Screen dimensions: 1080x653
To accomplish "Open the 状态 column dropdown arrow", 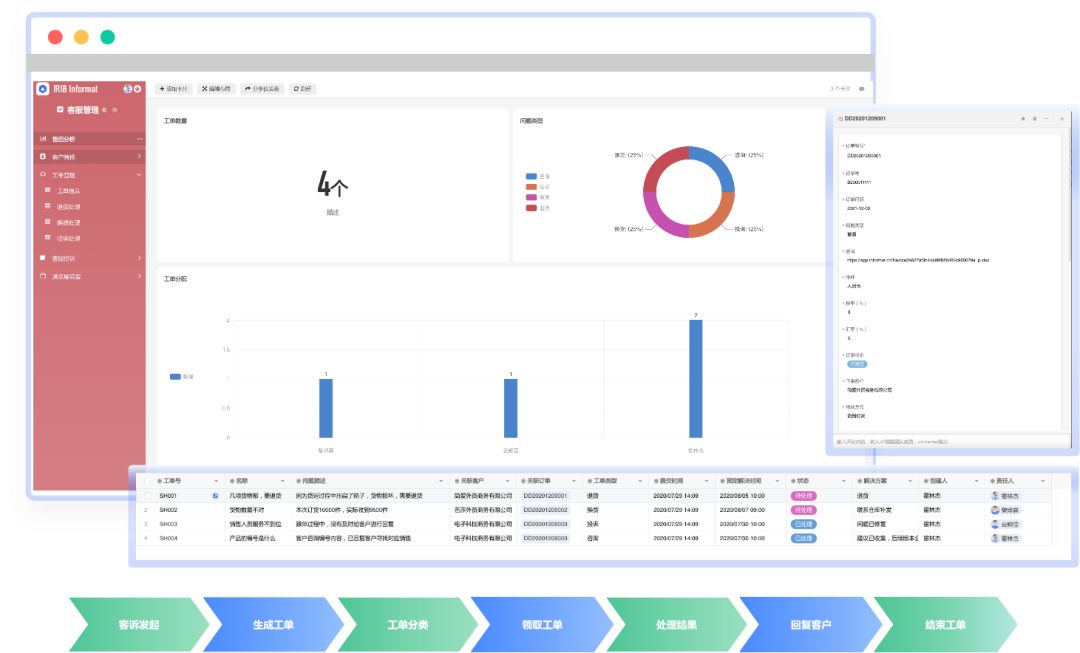I will click(843, 481).
